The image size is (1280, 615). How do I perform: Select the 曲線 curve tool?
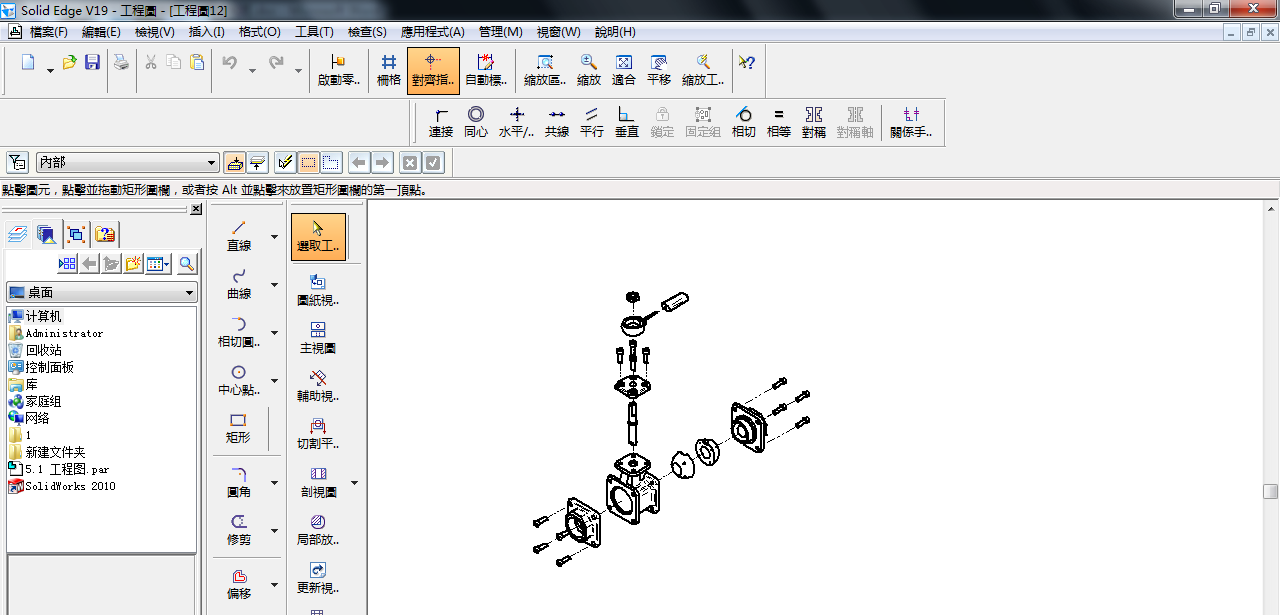pyautogui.click(x=239, y=284)
